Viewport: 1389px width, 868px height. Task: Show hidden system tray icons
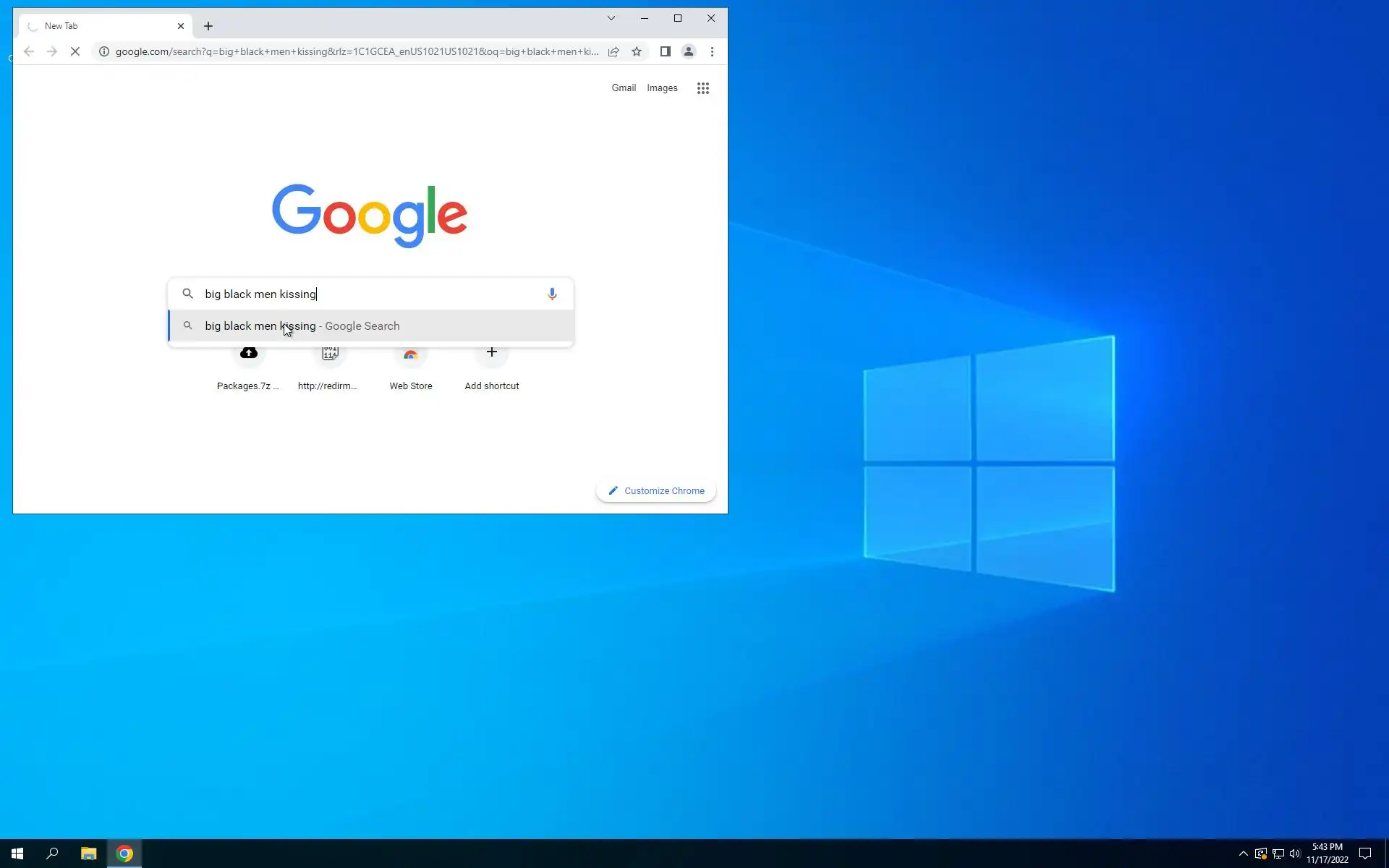1243,854
